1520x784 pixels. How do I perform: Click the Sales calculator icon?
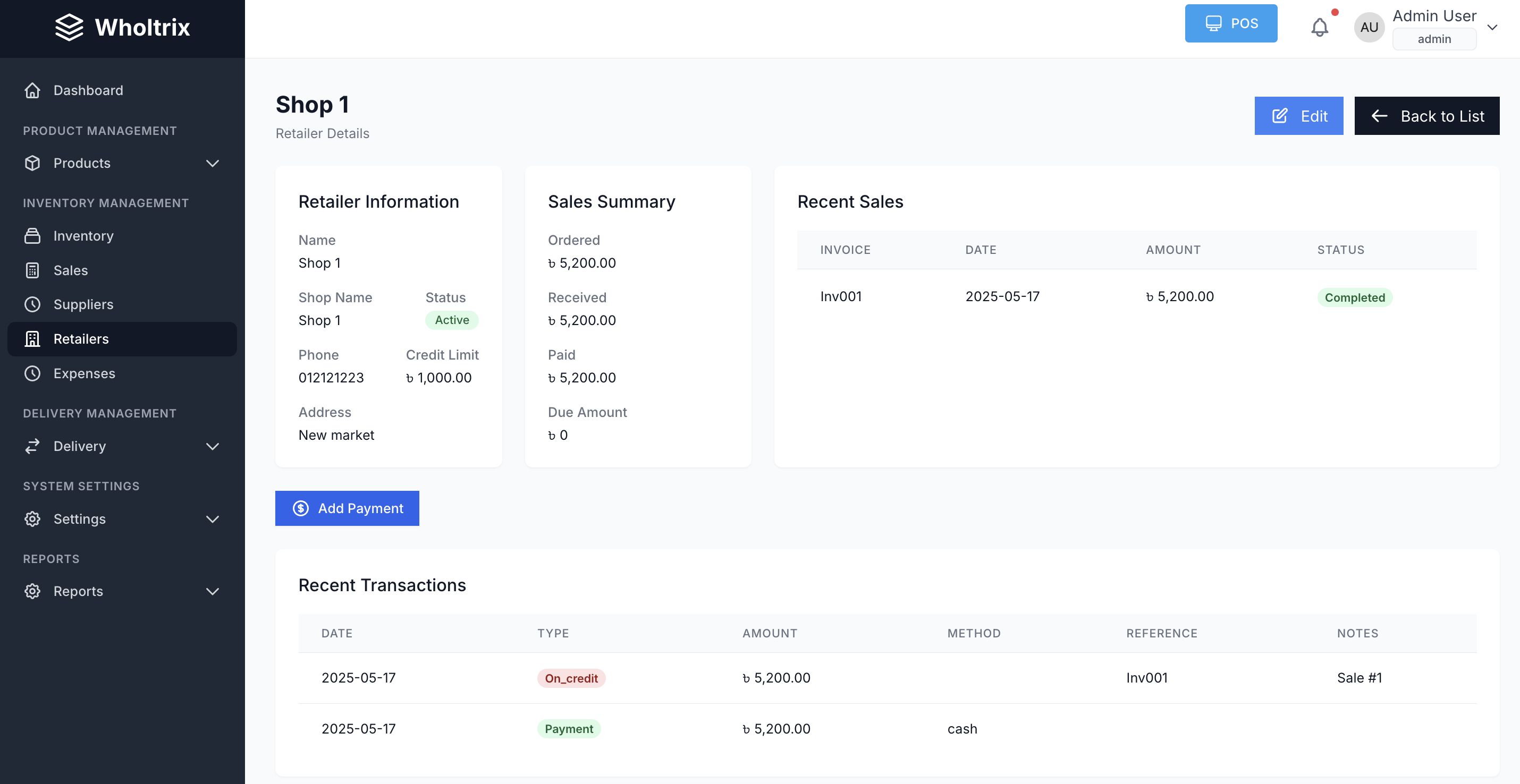pos(32,270)
